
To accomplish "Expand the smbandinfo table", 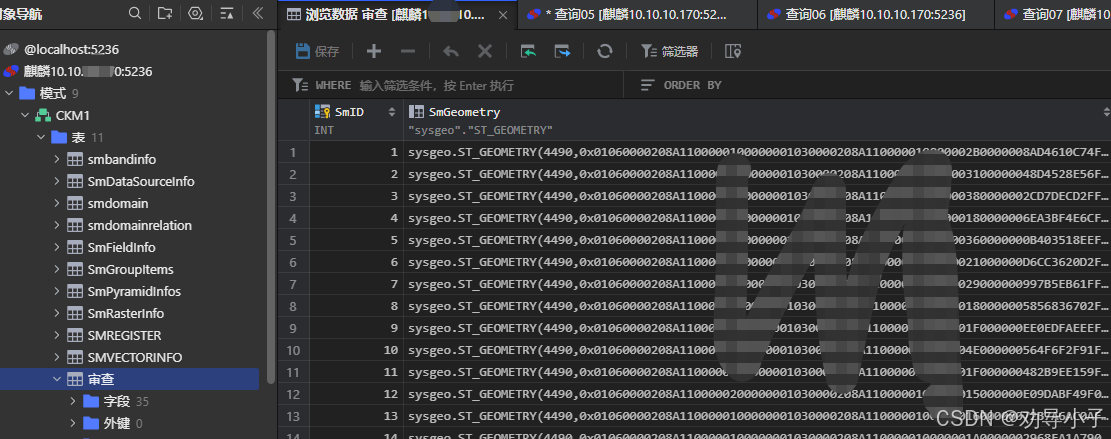I will (57, 159).
